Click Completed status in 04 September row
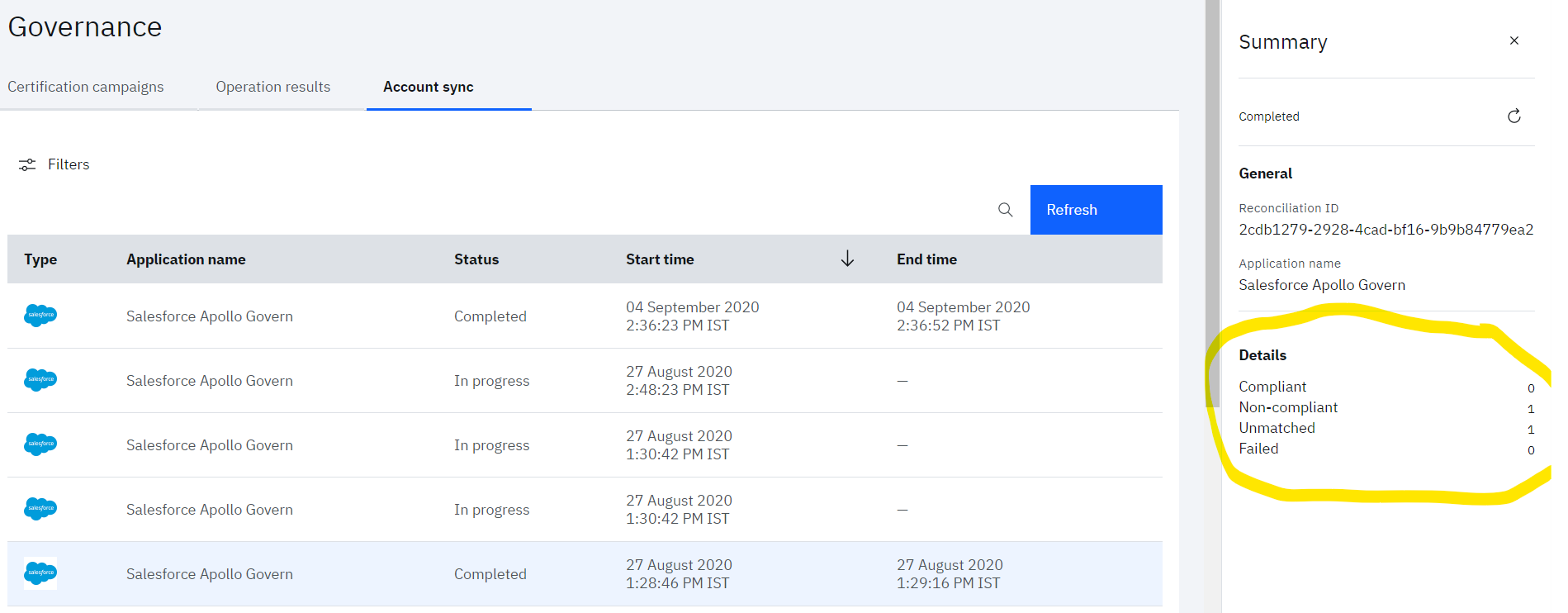Viewport: 1568px width, 613px height. tap(490, 316)
